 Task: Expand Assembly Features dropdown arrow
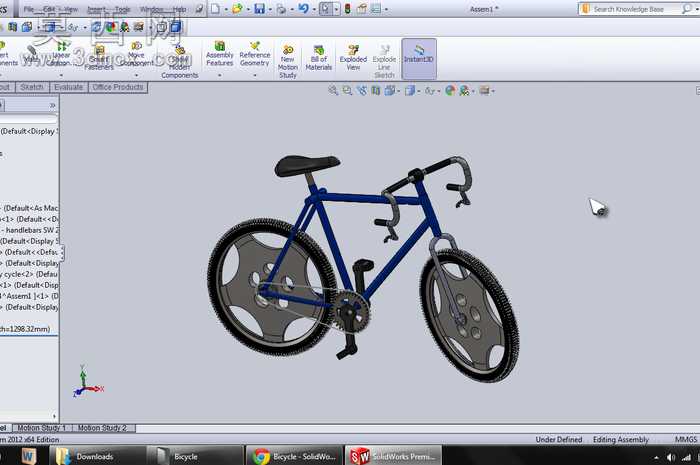[x=220, y=75]
